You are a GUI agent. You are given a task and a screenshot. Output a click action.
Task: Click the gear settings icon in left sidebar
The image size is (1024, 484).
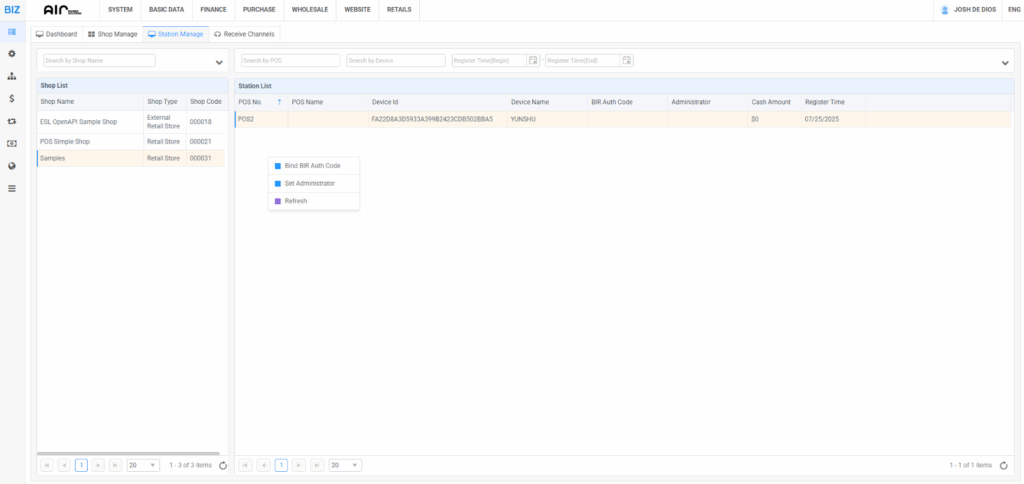(x=11, y=53)
